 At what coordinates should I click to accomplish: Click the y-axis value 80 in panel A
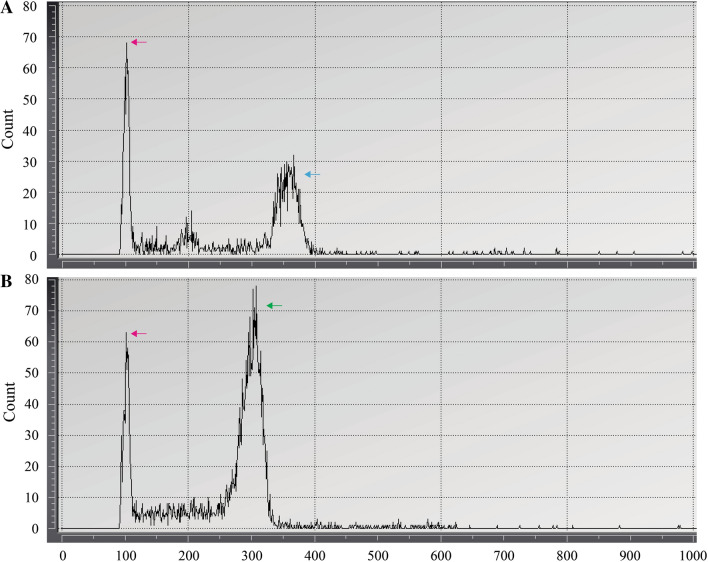[30, 7]
